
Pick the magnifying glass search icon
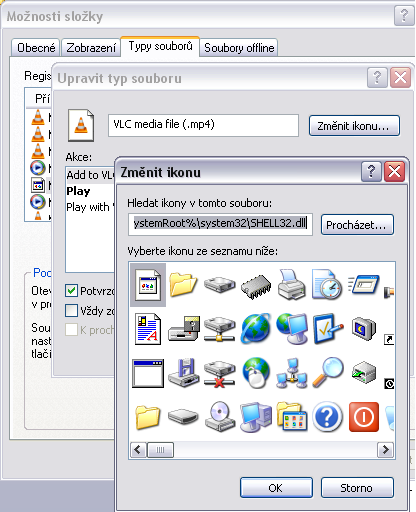click(x=328, y=372)
